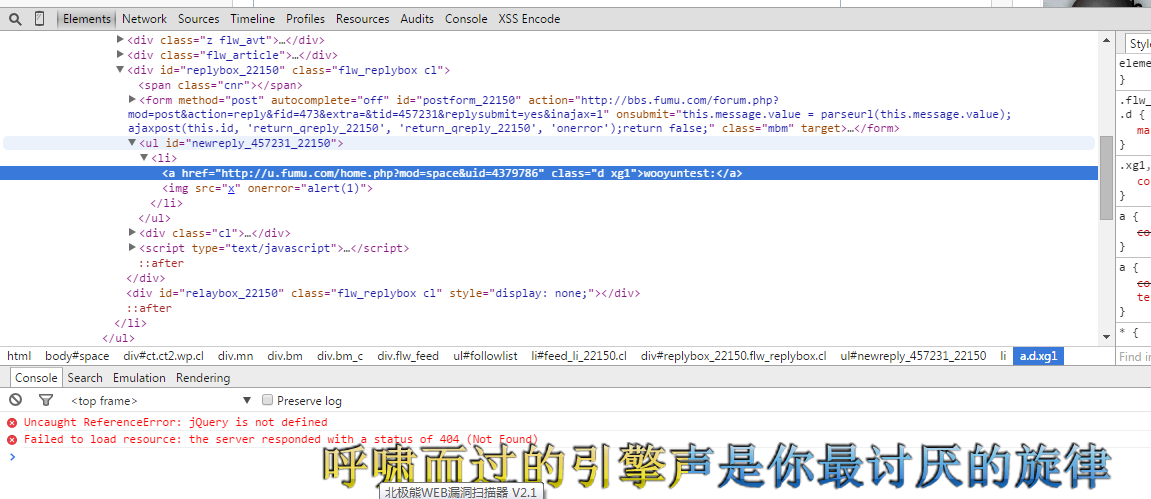Select the ul#followlist breadcrumb

[x=485, y=356]
